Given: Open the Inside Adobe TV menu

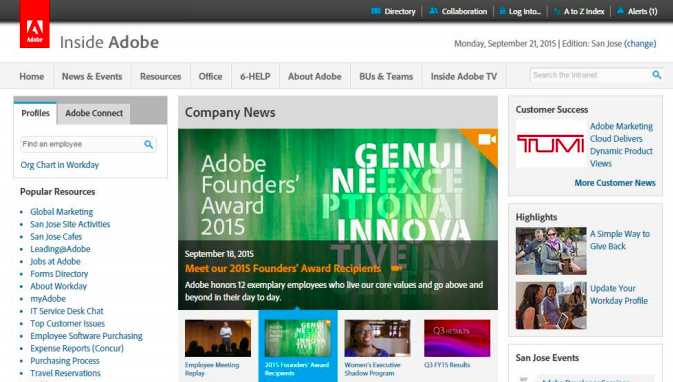Looking at the screenshot, I should pyautogui.click(x=464, y=76).
